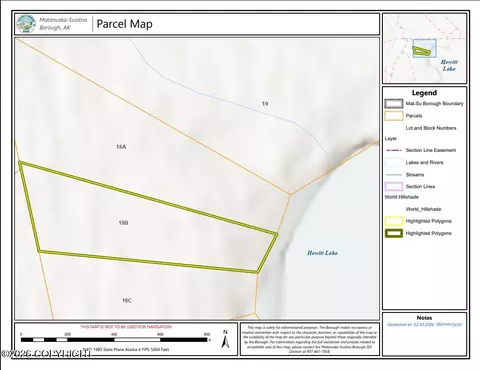Viewport: 480px width, 370px height.
Task: Click the Streams line symbol in legend
Action: point(394,175)
